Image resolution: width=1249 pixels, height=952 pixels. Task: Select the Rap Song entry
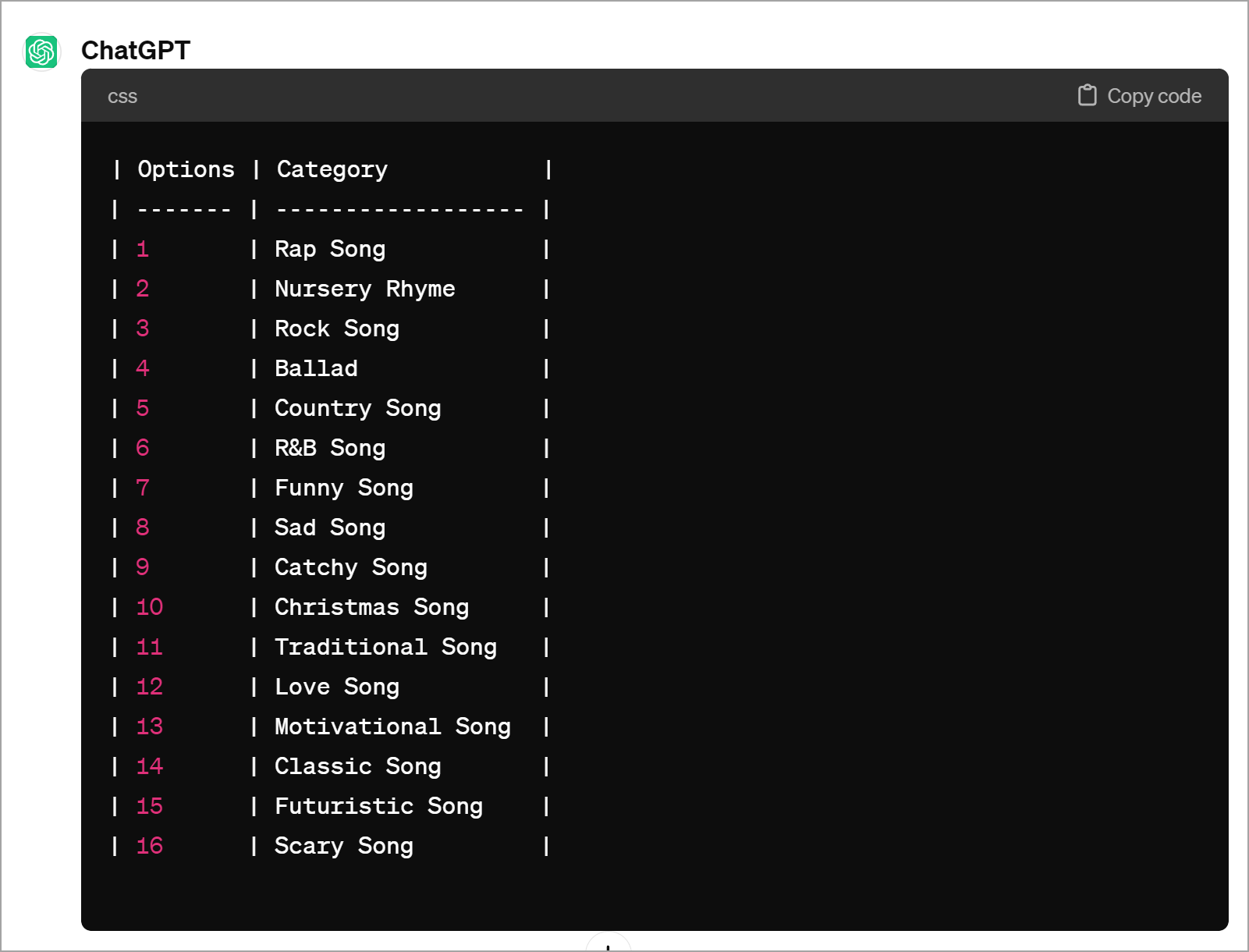[x=330, y=249]
